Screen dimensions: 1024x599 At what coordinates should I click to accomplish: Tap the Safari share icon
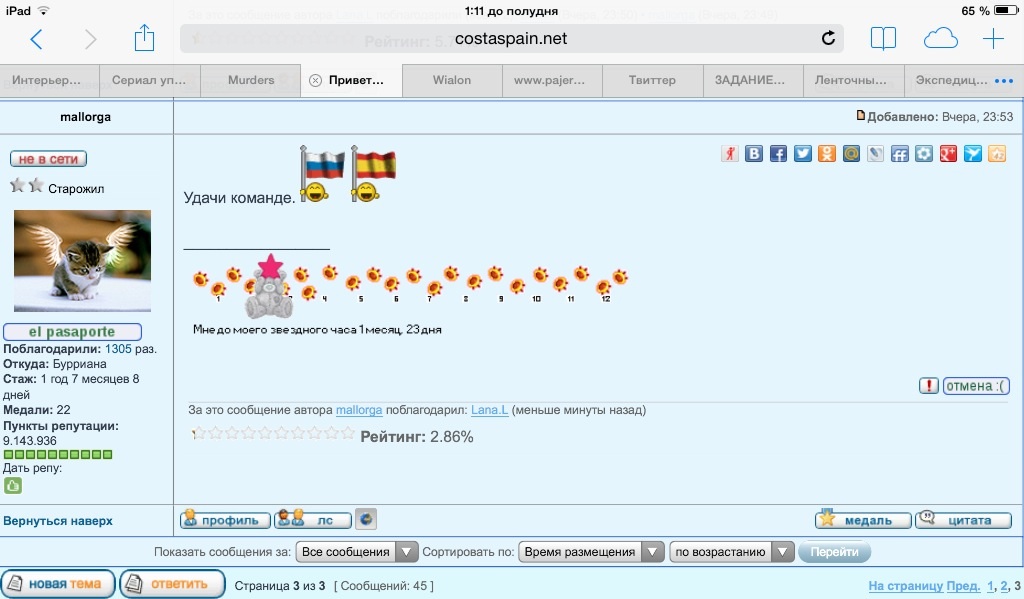[x=144, y=38]
